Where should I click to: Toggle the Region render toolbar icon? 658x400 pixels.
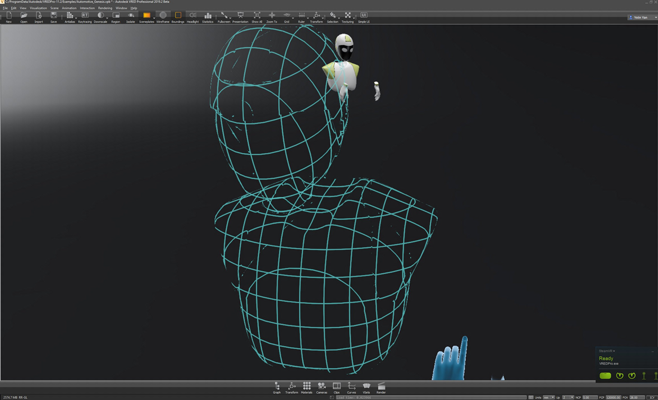116,16
